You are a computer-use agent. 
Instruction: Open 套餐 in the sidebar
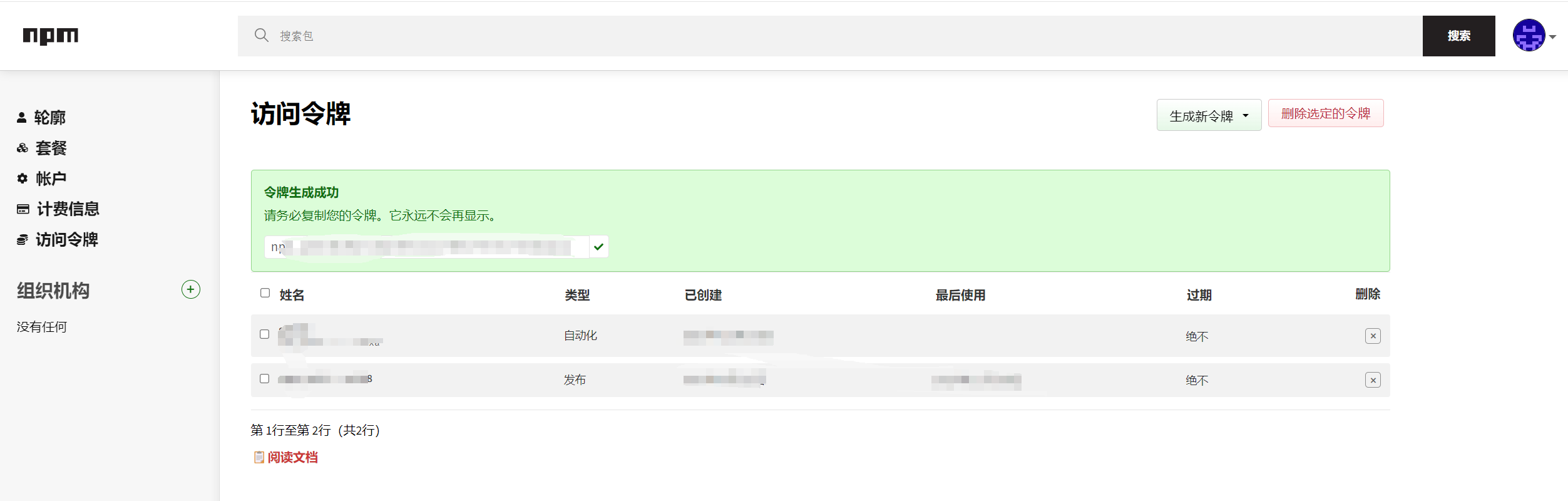(51, 148)
